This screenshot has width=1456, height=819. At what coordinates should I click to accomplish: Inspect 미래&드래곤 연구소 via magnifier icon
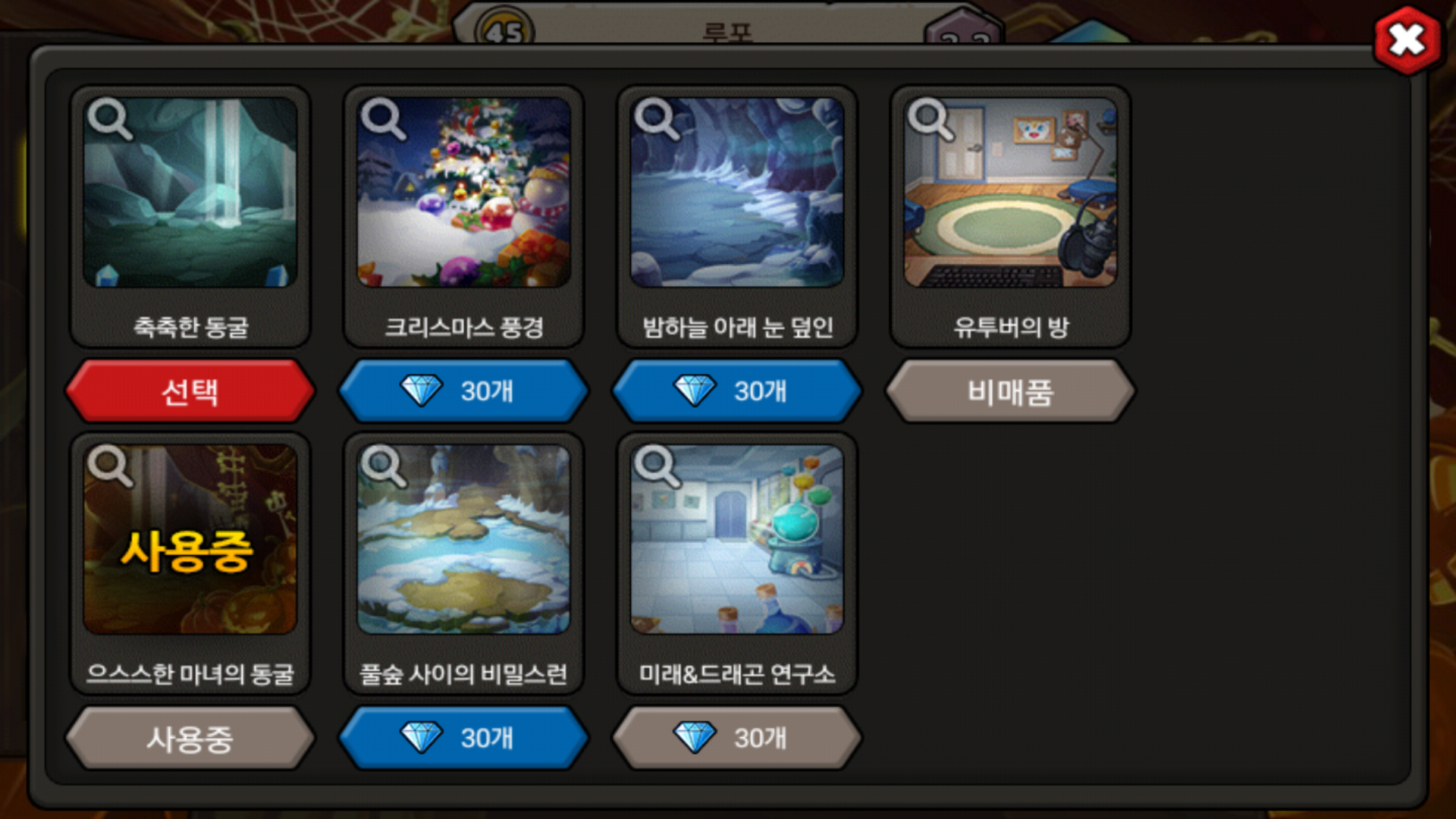point(657,466)
